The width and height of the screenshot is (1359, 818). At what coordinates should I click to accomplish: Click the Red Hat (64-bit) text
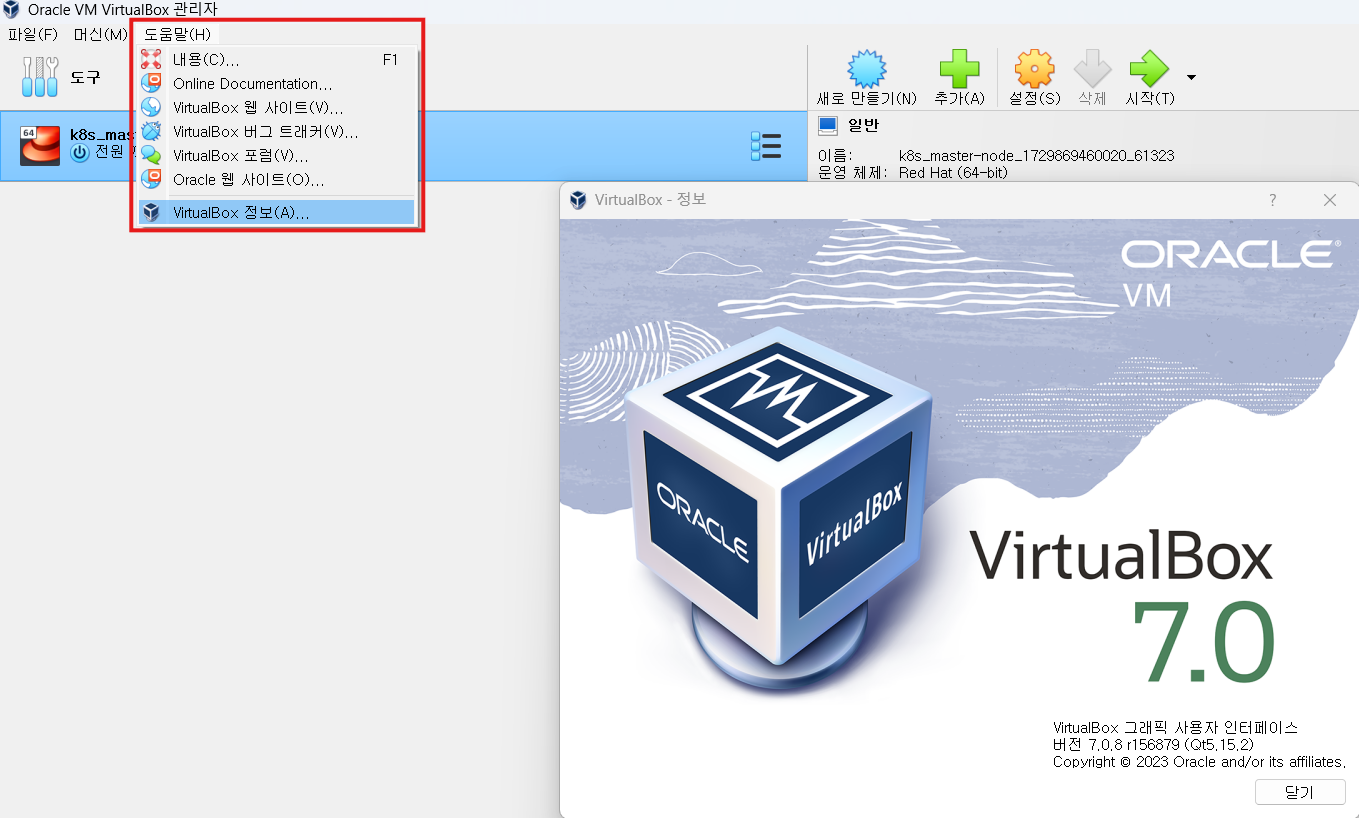click(x=953, y=172)
